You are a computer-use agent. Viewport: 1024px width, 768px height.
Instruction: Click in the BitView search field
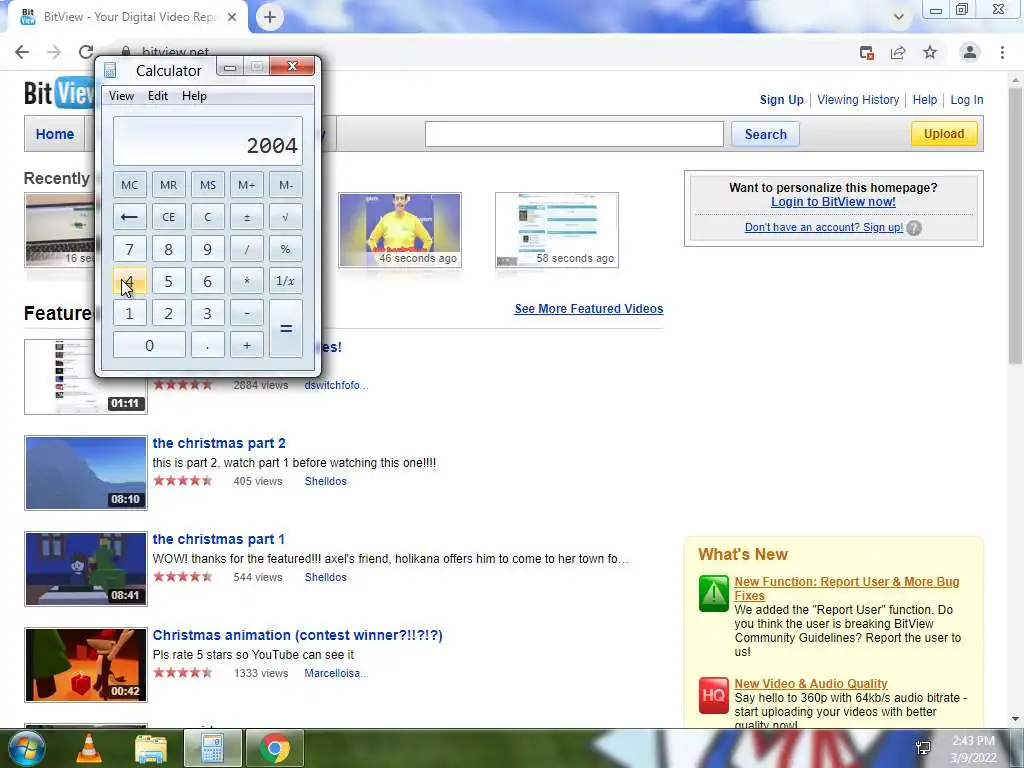click(x=574, y=135)
